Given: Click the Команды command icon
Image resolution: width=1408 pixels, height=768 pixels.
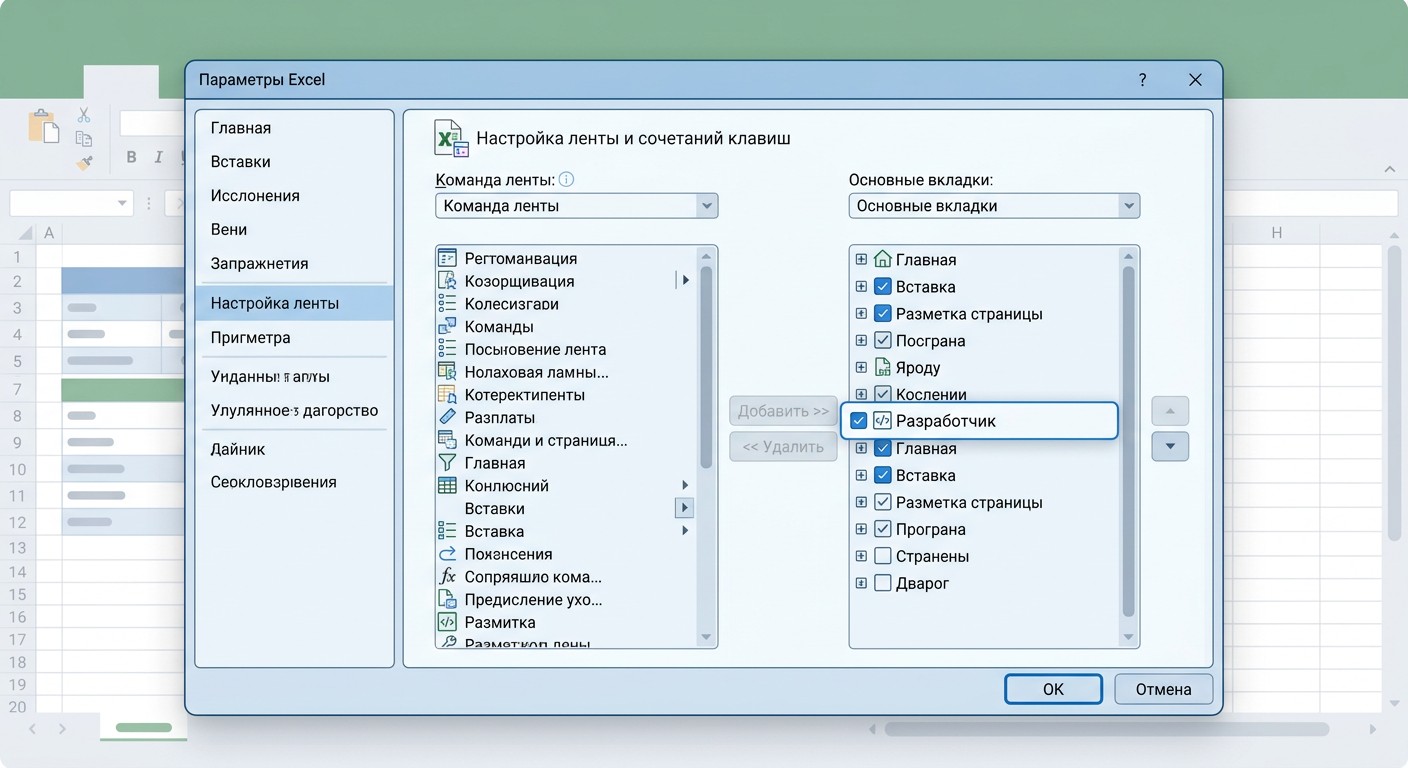Looking at the screenshot, I should coord(447,326).
